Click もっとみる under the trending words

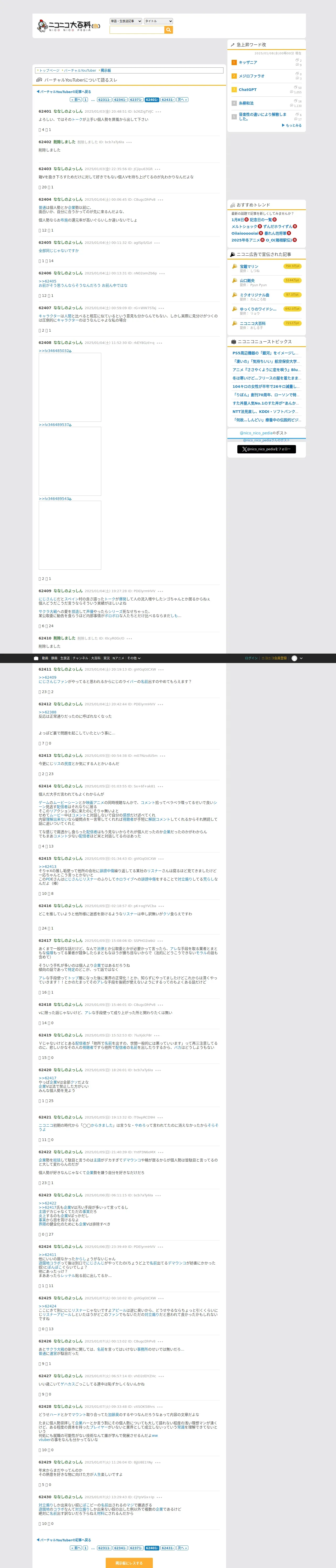point(292,125)
